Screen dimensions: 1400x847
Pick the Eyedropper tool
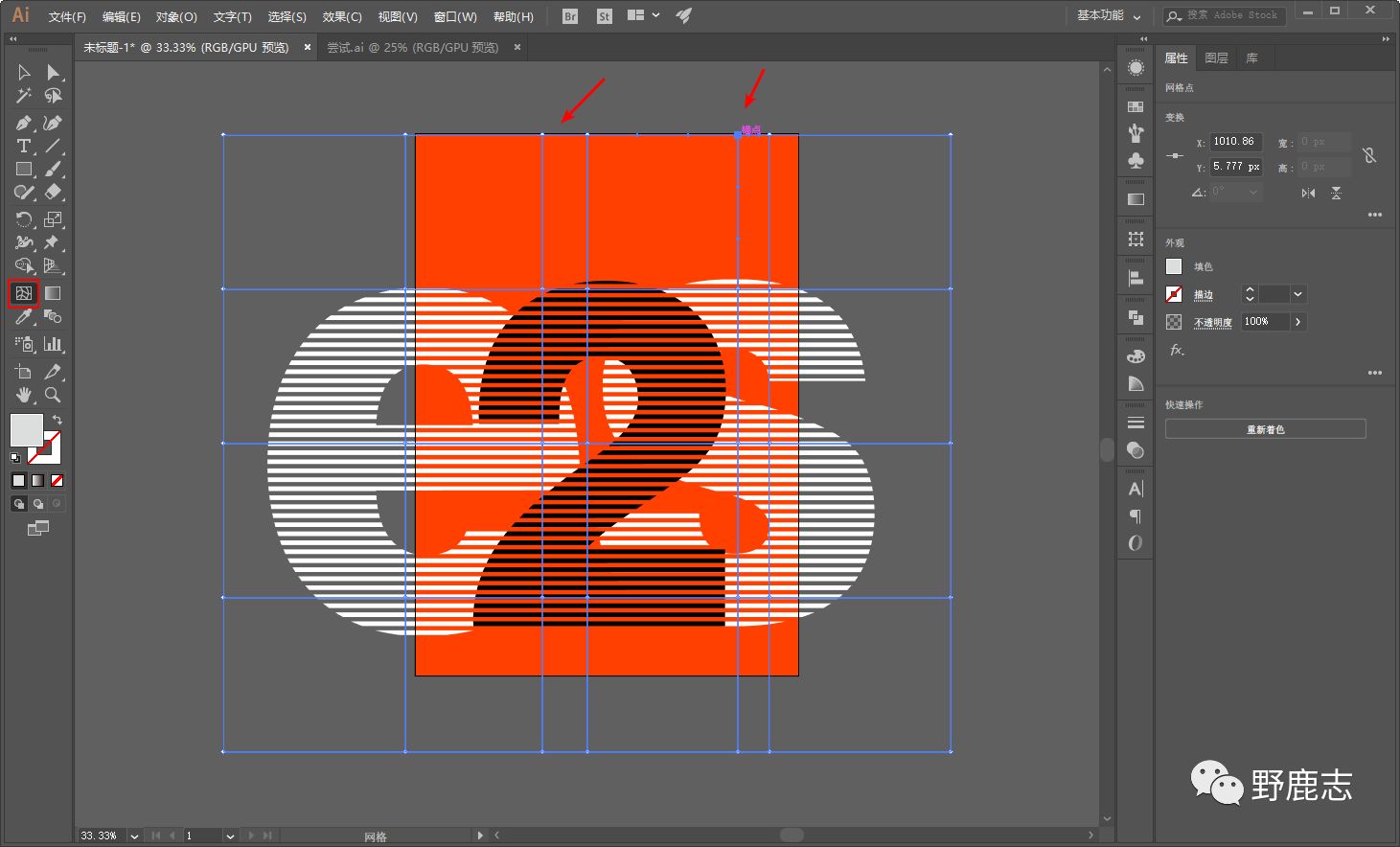(x=24, y=317)
